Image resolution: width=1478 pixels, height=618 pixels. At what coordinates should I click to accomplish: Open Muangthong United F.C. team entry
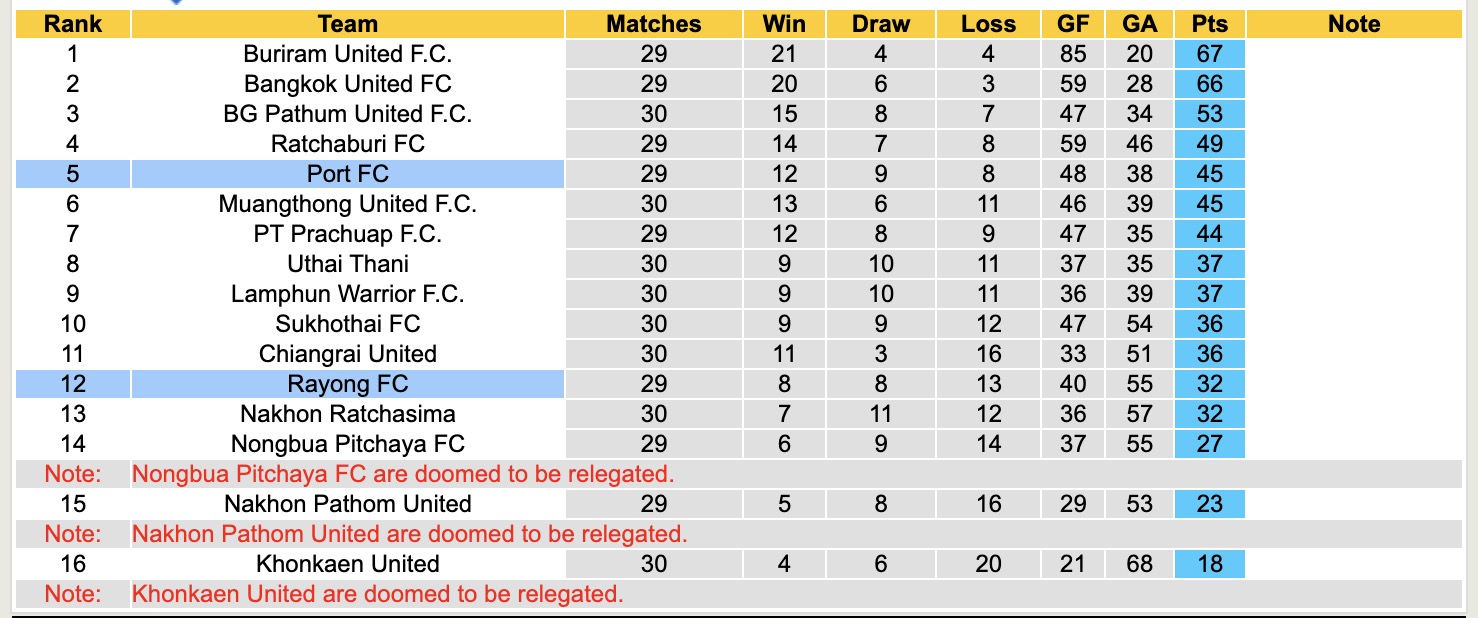point(347,204)
